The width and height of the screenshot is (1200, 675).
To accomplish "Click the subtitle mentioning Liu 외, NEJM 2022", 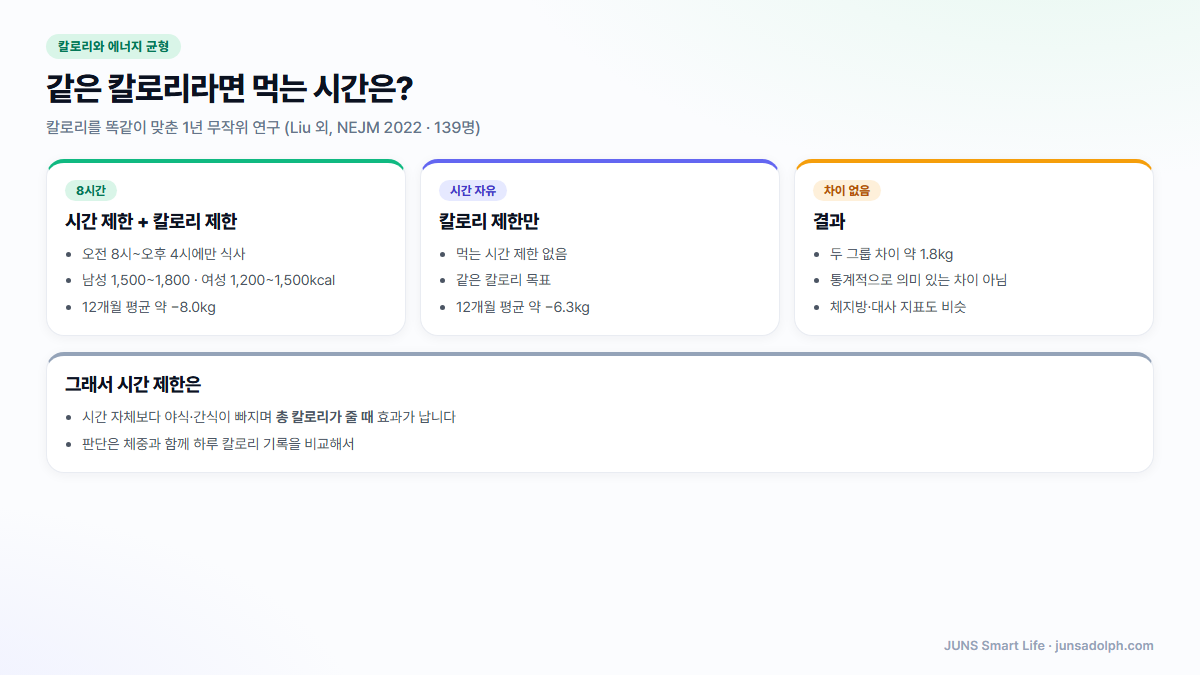I will coord(264,128).
